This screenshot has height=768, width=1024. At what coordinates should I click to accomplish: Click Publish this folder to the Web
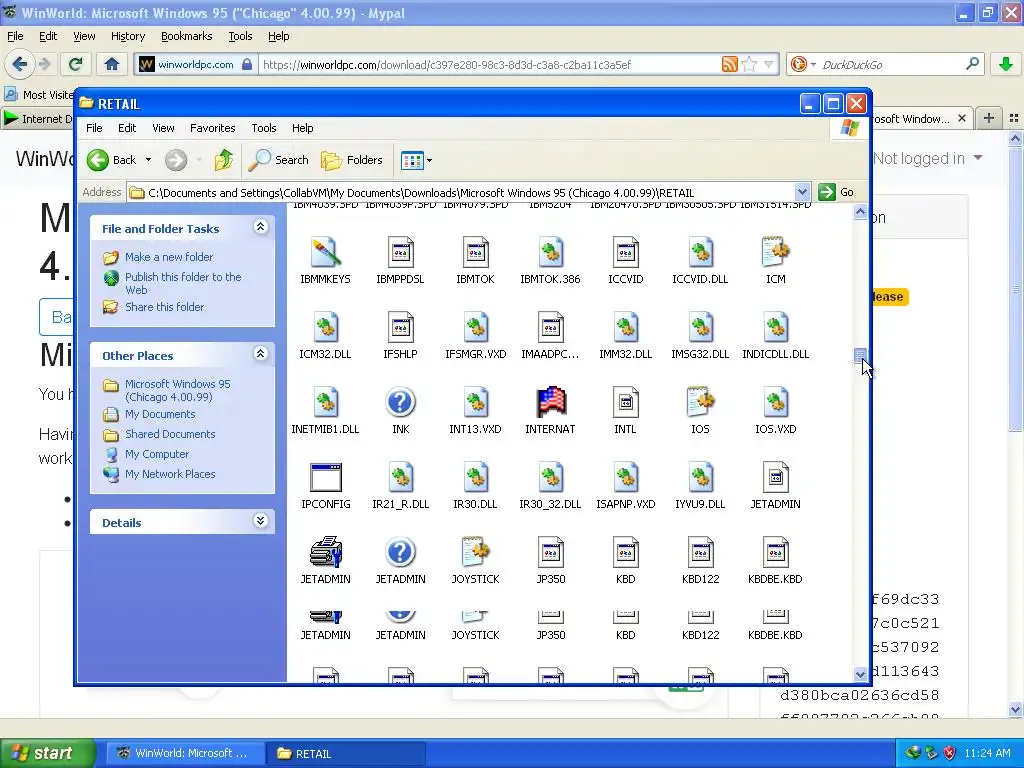(x=183, y=283)
